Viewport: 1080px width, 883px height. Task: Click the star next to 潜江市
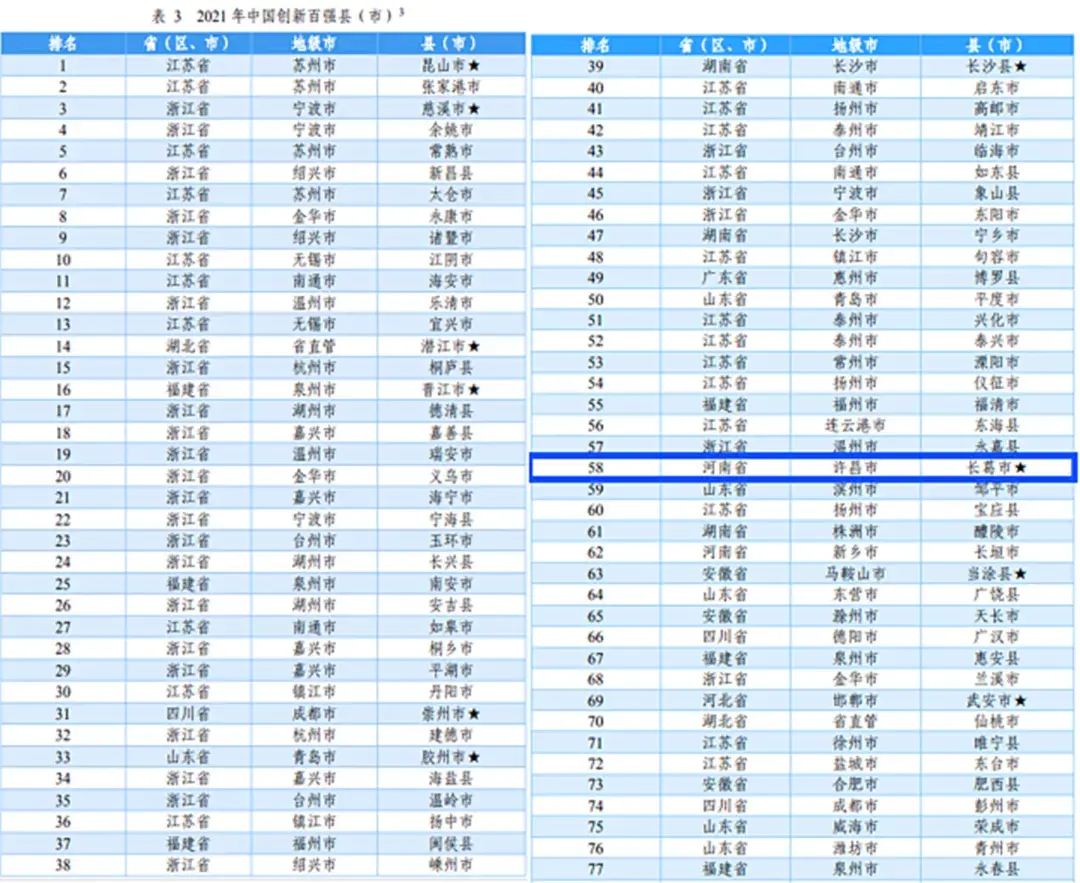[x=475, y=346]
